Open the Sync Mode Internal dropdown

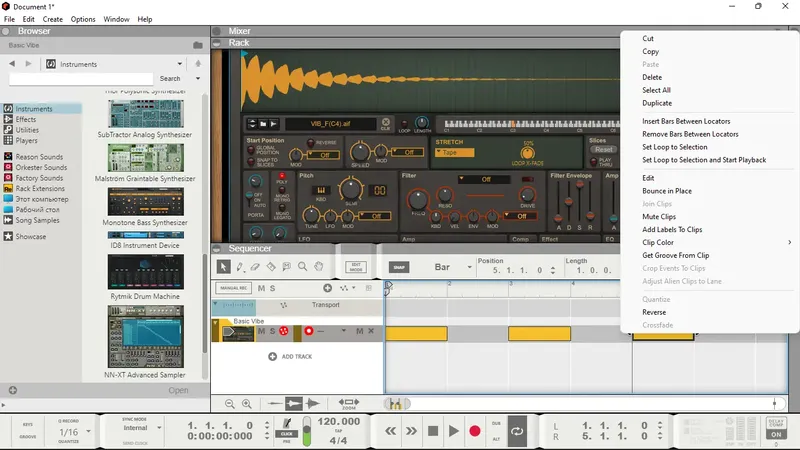click(141, 428)
